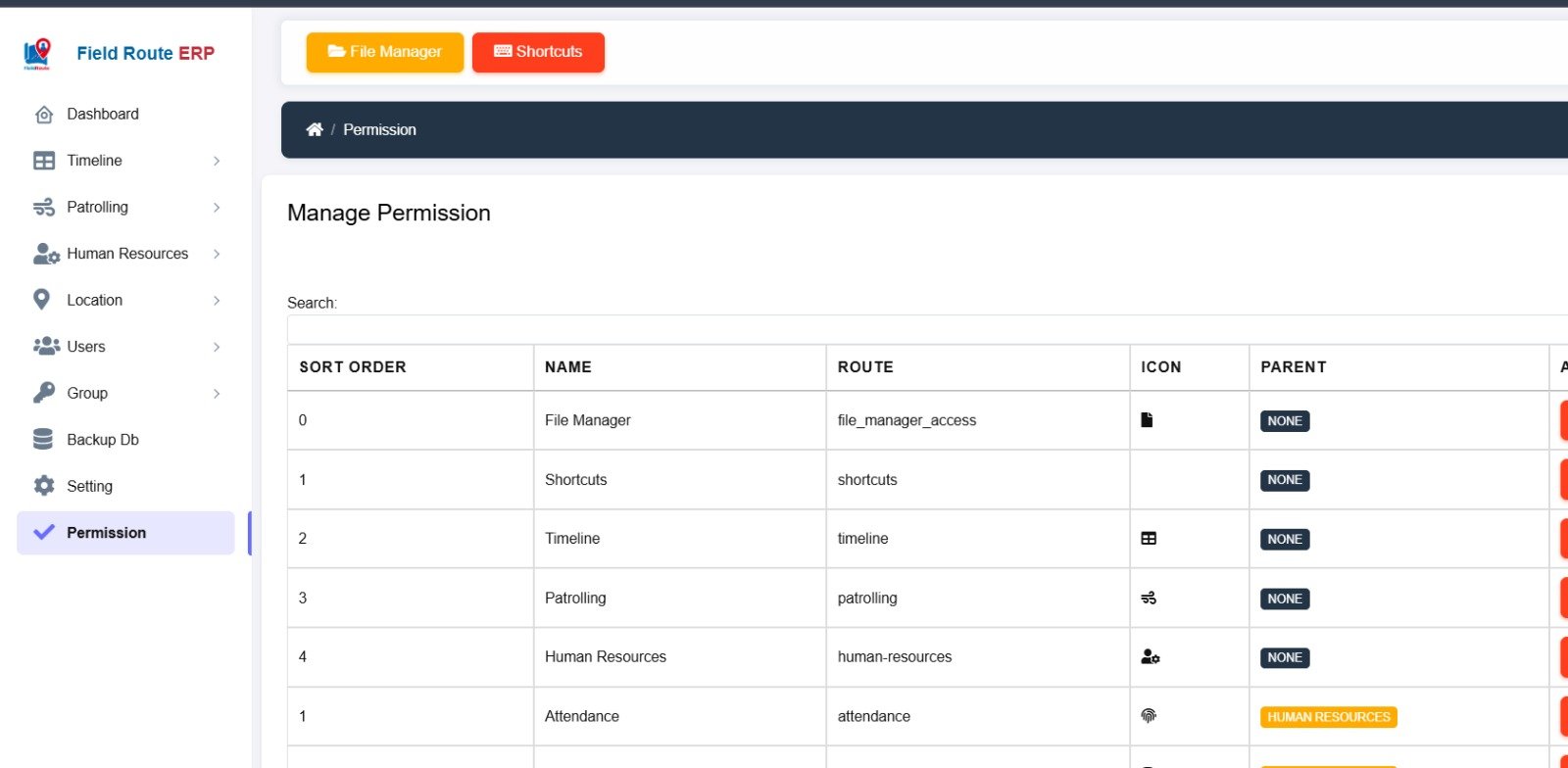Open the Human Resources menu item
The width and height of the screenshot is (1568, 768).
[125, 254]
